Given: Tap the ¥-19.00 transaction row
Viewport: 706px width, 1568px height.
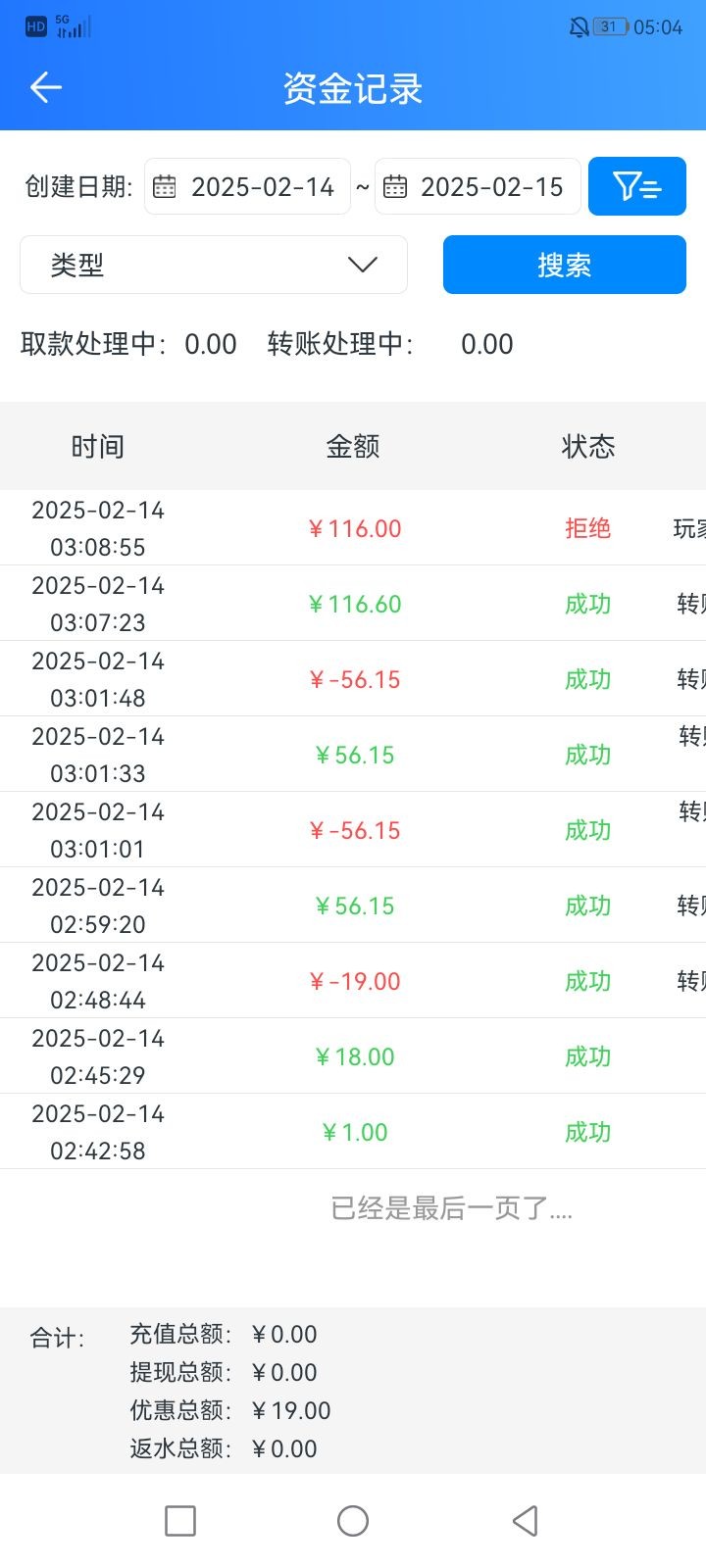Looking at the screenshot, I should coord(353,981).
